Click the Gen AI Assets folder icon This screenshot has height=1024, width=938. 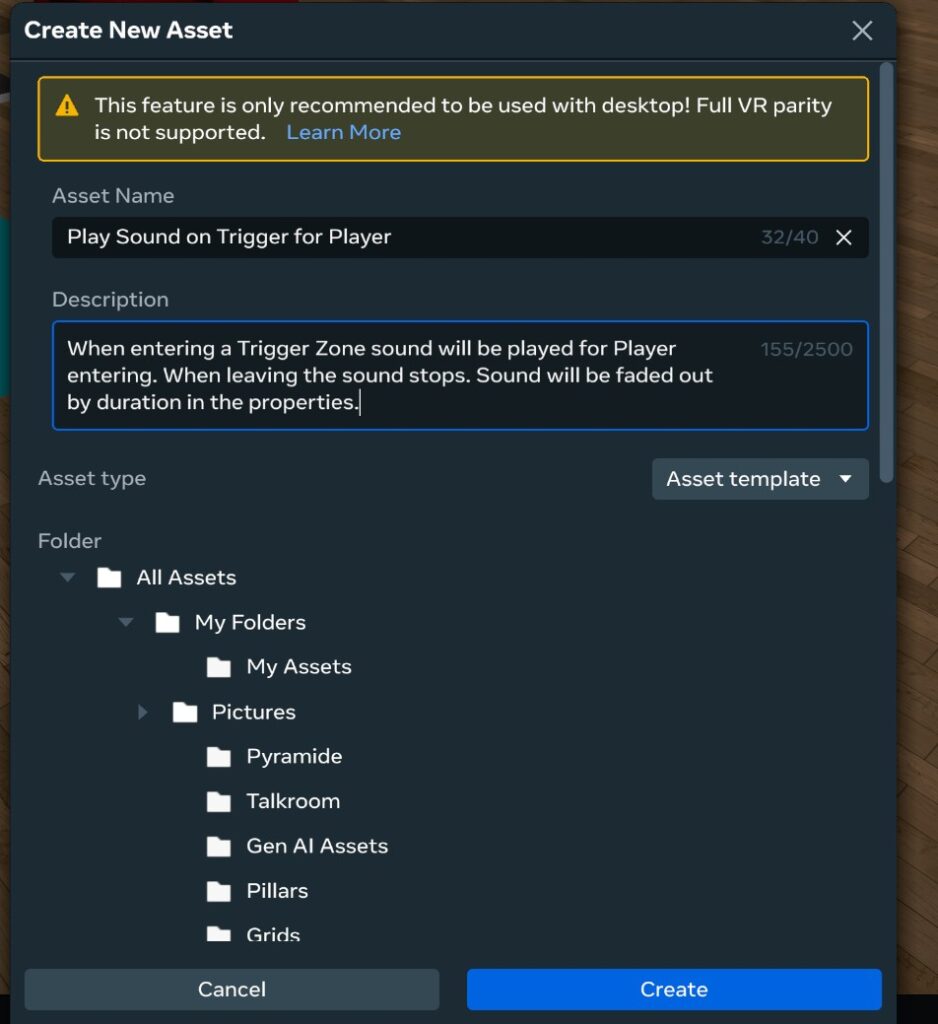[219, 846]
